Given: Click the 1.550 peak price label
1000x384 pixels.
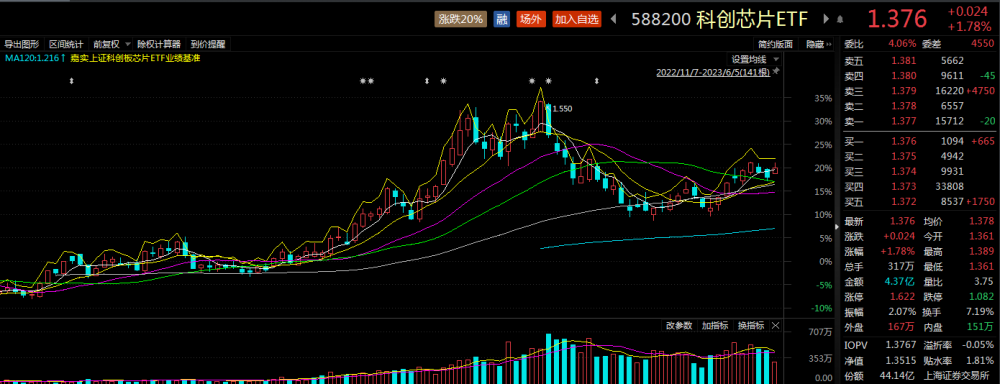Looking at the screenshot, I should [562, 109].
